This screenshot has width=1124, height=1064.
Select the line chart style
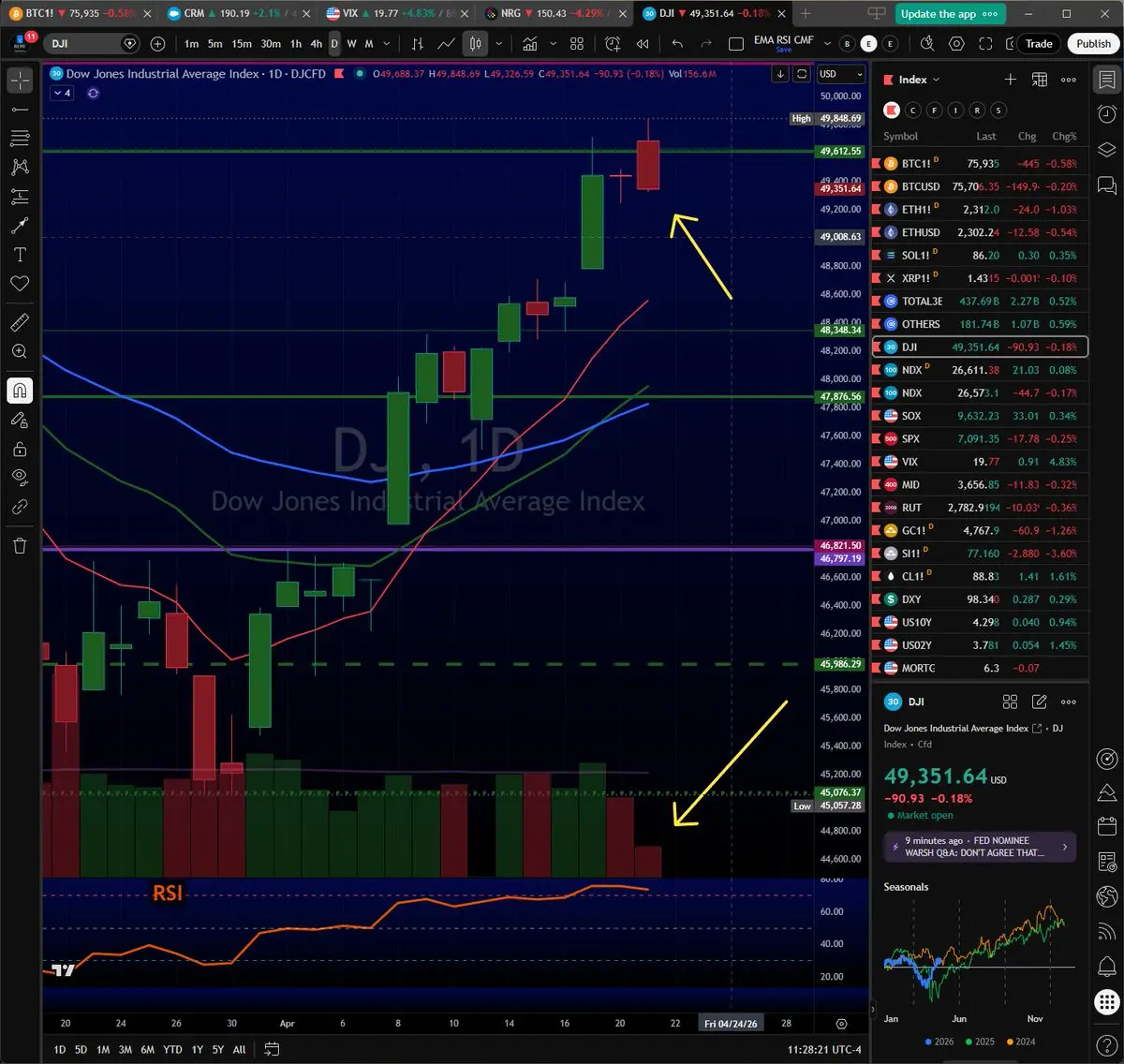pos(447,44)
